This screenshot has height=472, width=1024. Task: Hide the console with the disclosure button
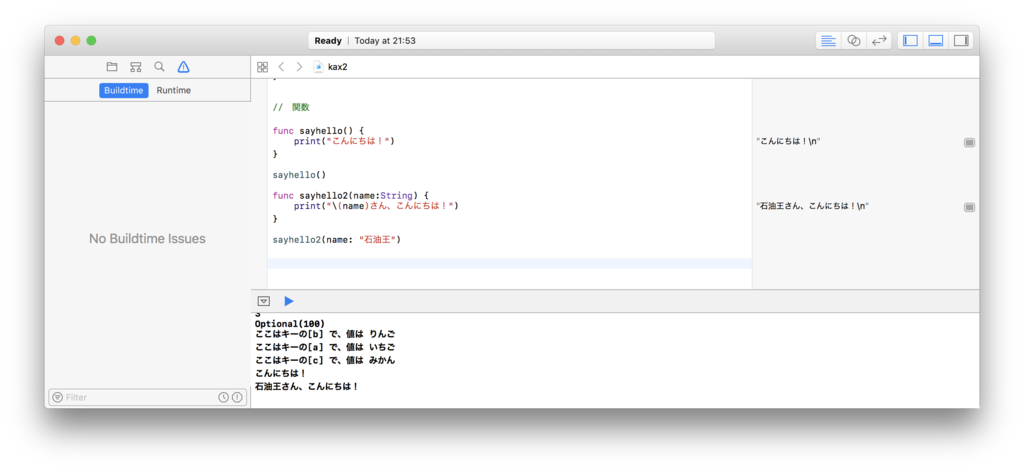[x=264, y=301]
